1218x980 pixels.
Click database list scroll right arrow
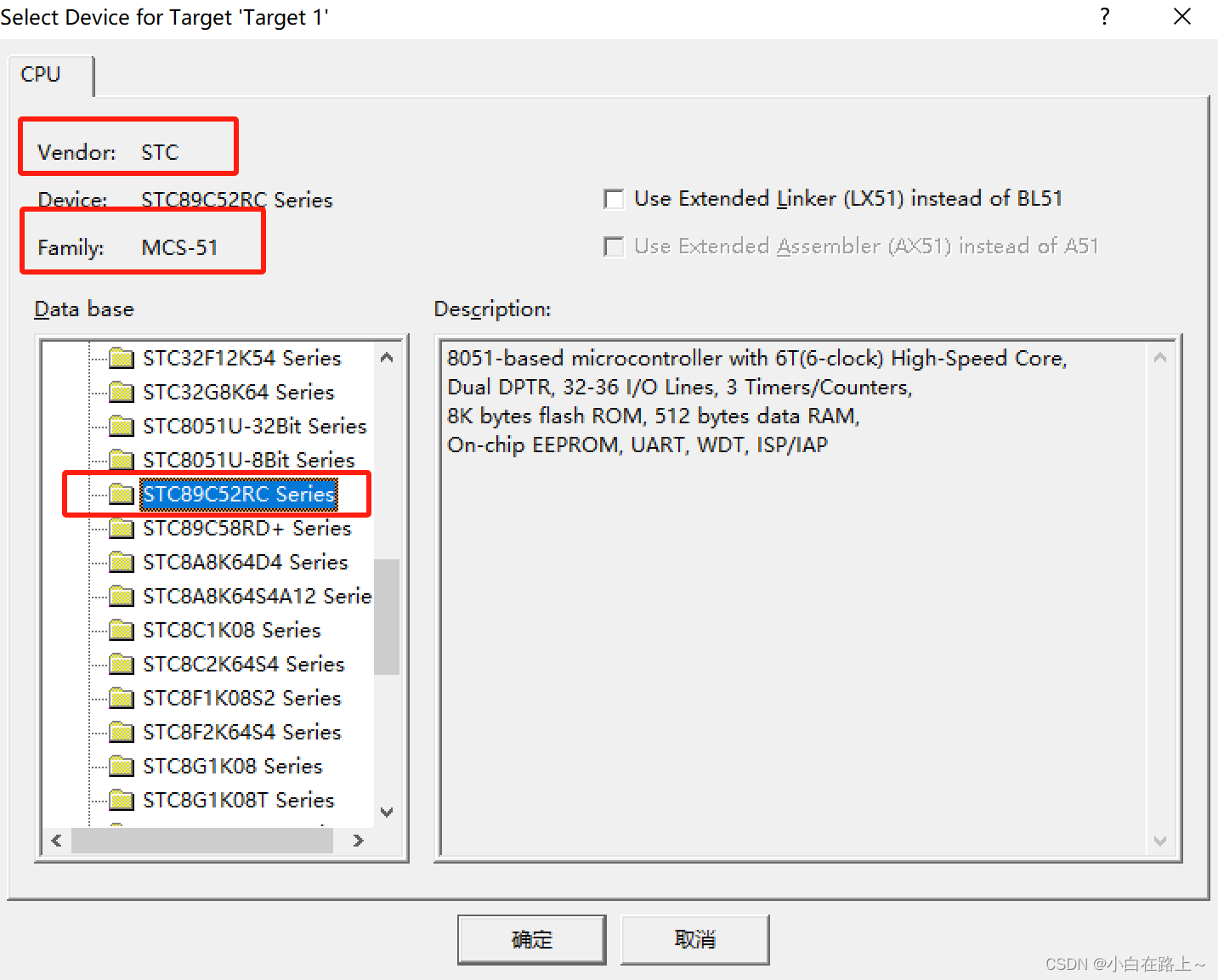pyautogui.click(x=359, y=841)
